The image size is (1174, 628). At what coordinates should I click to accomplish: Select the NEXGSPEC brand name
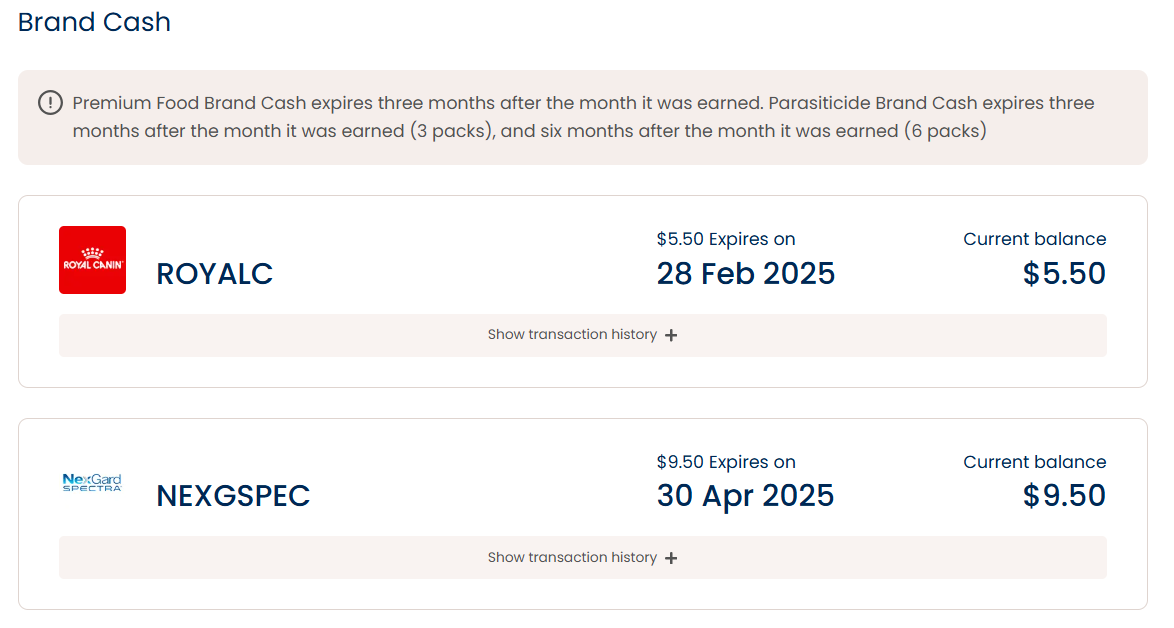(x=233, y=496)
